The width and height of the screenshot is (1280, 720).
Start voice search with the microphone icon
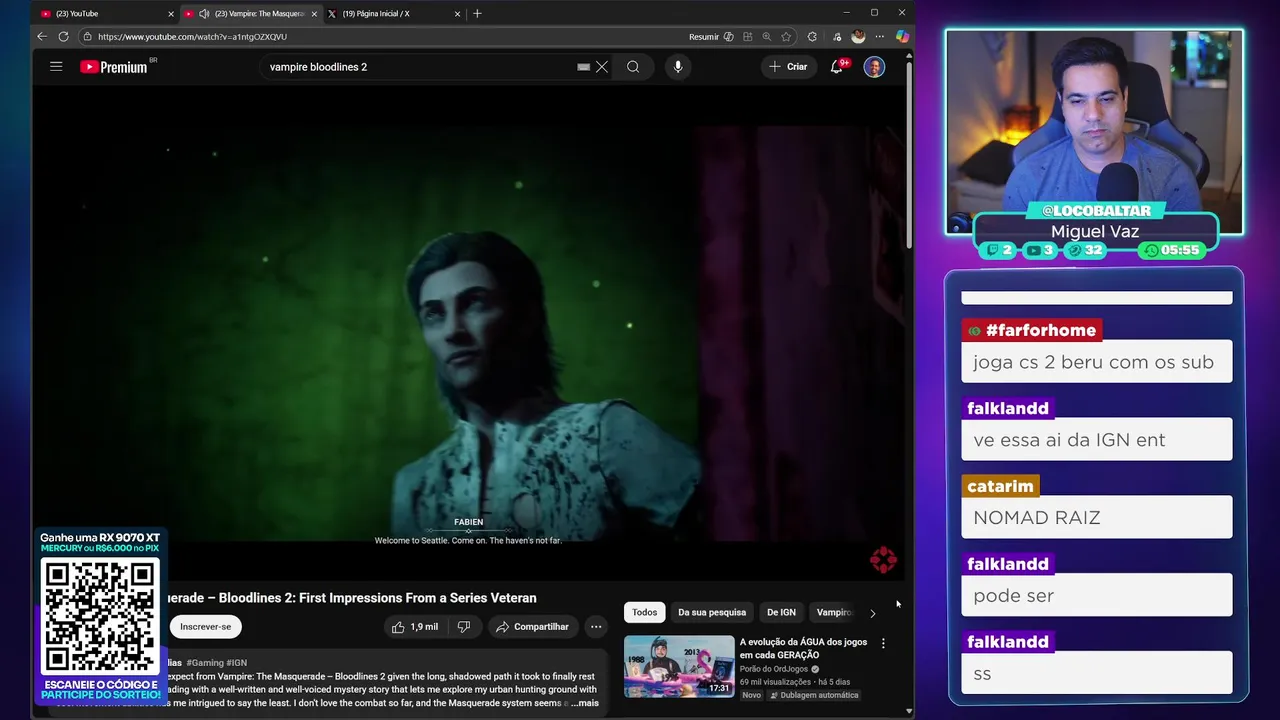click(678, 67)
